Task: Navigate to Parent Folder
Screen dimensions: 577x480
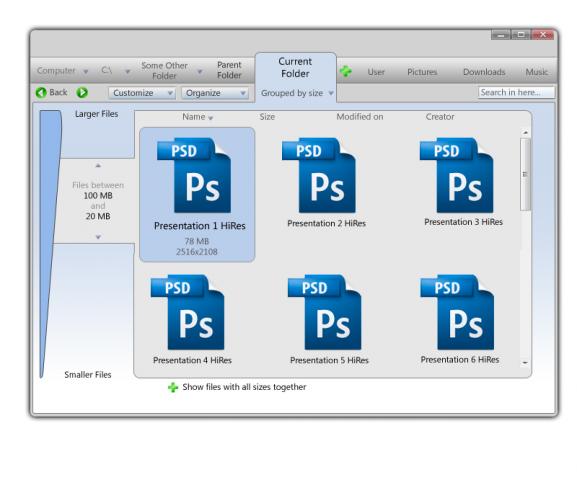Action: [x=229, y=70]
